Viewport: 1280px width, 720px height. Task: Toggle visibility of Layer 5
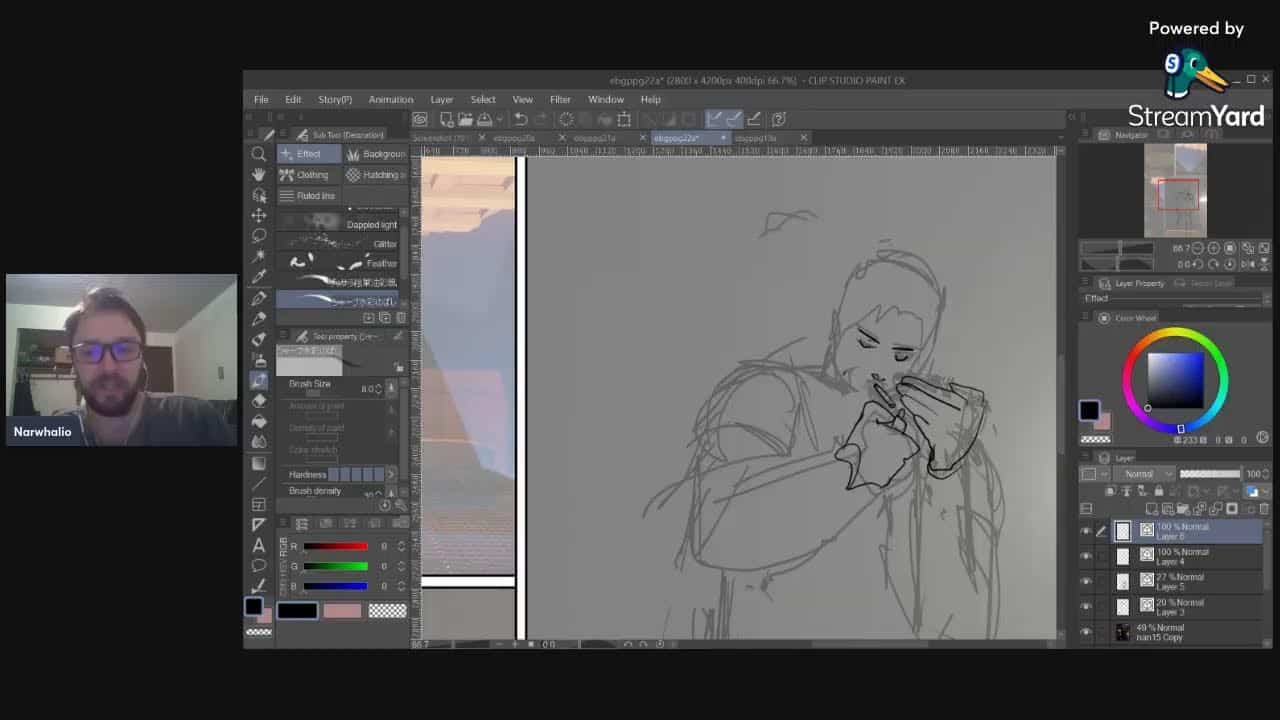point(1086,581)
